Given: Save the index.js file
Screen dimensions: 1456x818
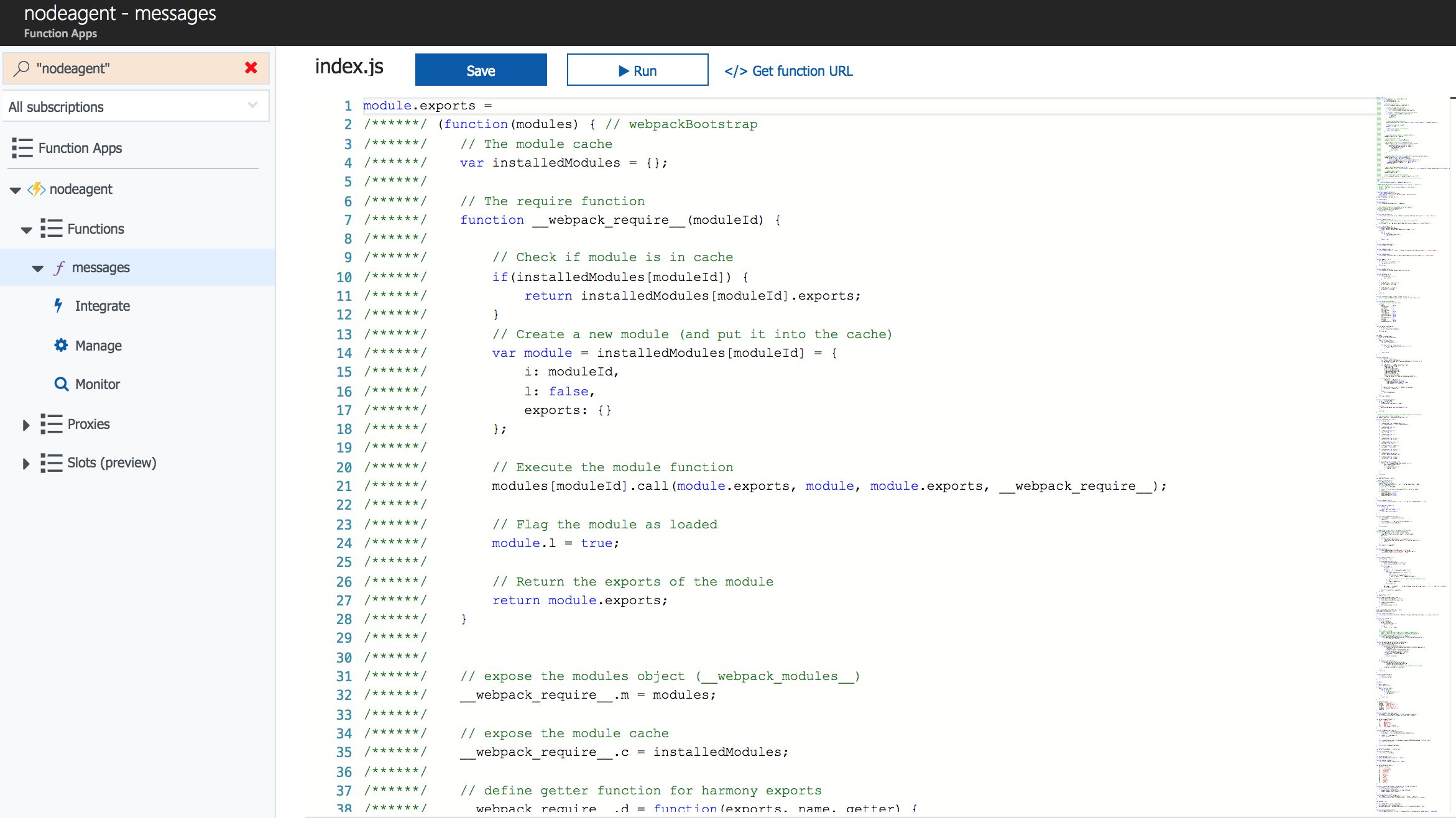Looking at the screenshot, I should coord(481,70).
